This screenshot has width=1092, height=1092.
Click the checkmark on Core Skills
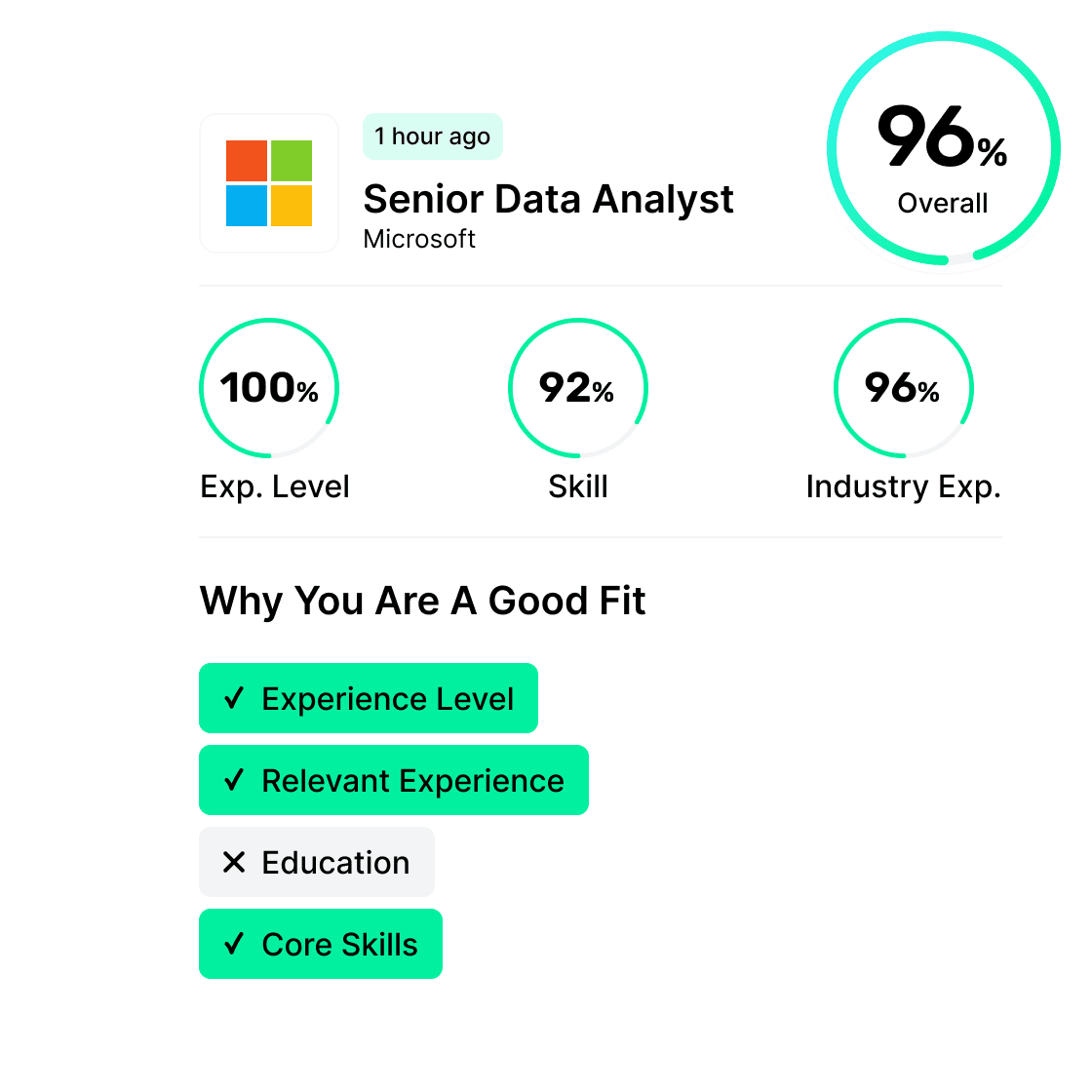pos(234,944)
